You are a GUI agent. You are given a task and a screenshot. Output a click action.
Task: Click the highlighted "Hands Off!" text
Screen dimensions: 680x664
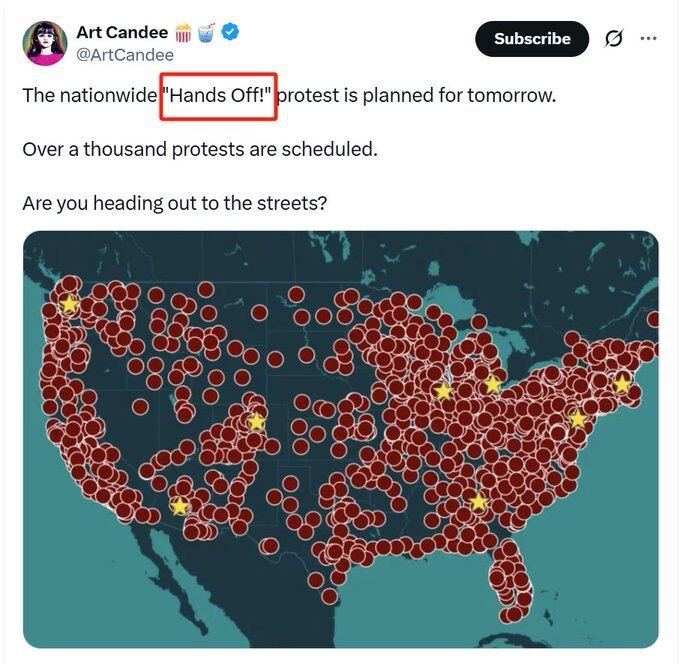coord(219,97)
